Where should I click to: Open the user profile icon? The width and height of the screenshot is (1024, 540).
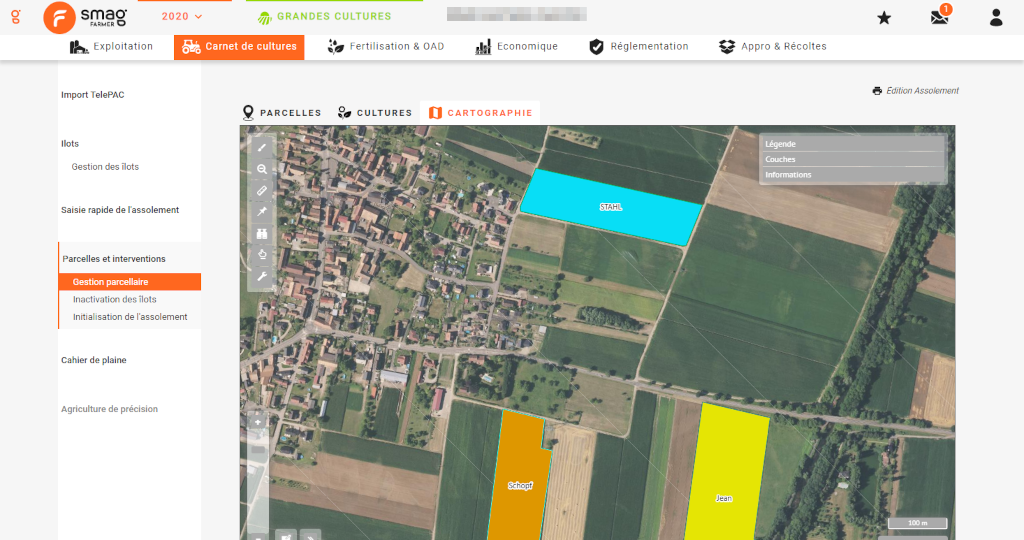[995, 17]
